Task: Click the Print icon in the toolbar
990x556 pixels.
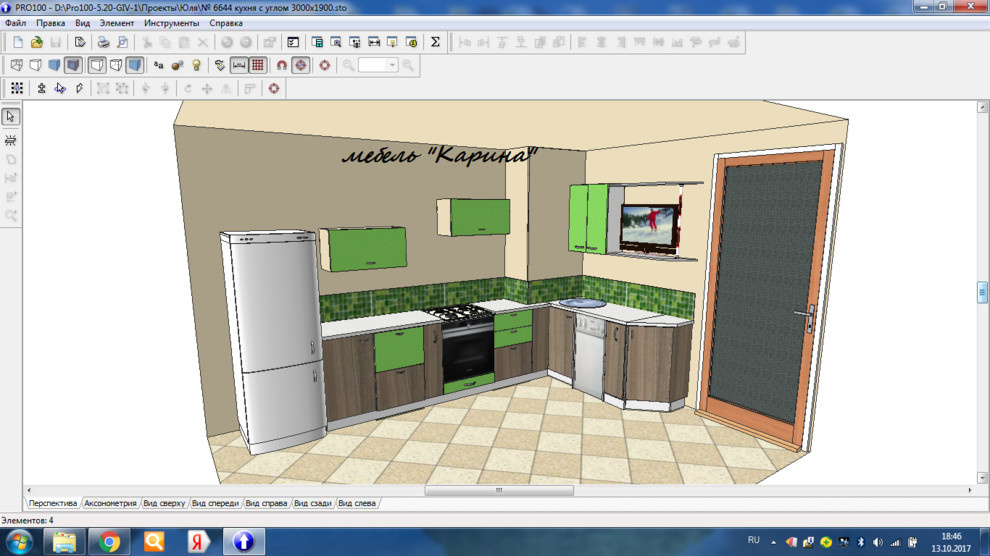Action: point(102,42)
